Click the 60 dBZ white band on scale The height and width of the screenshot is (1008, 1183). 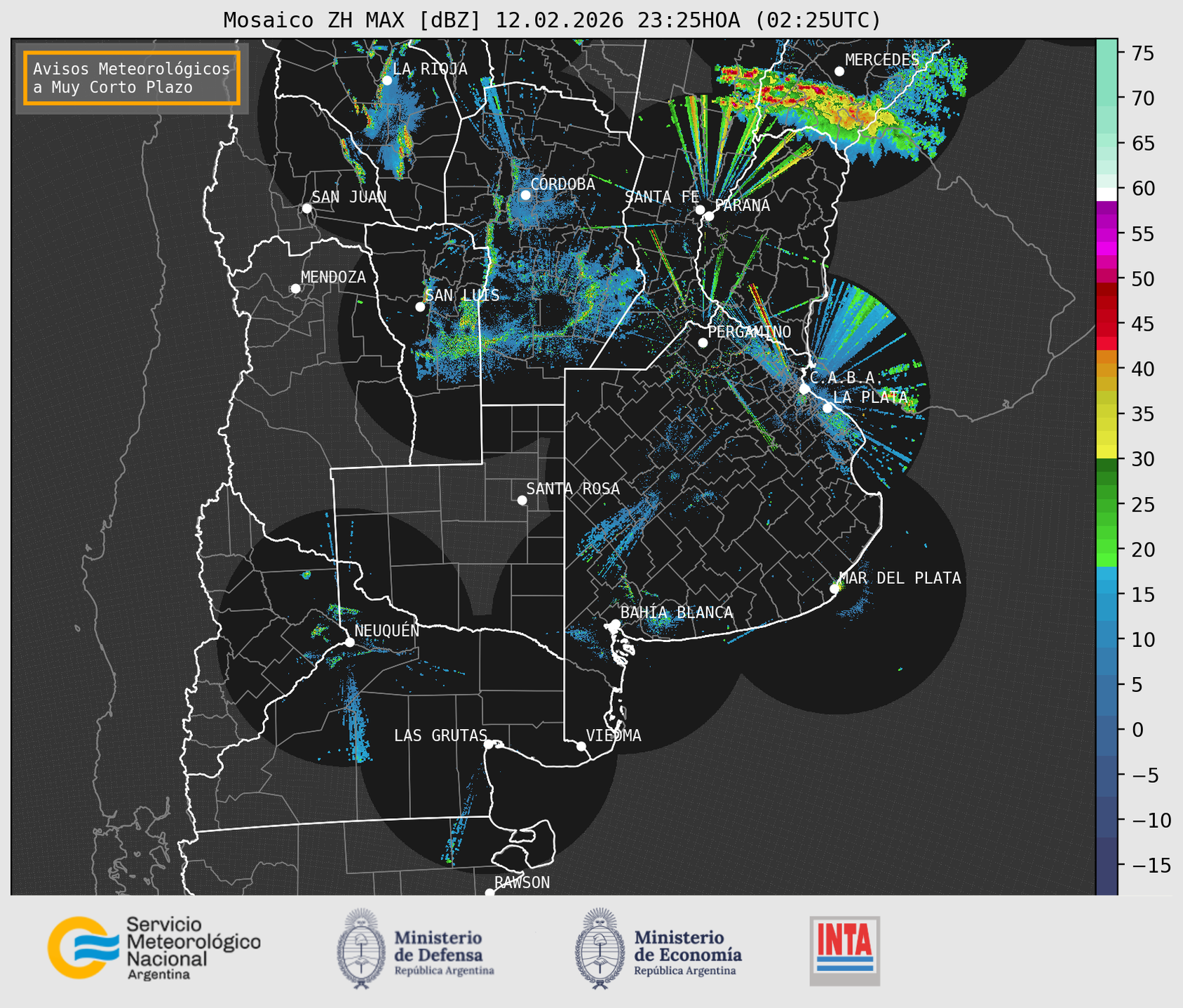pyautogui.click(x=1107, y=194)
